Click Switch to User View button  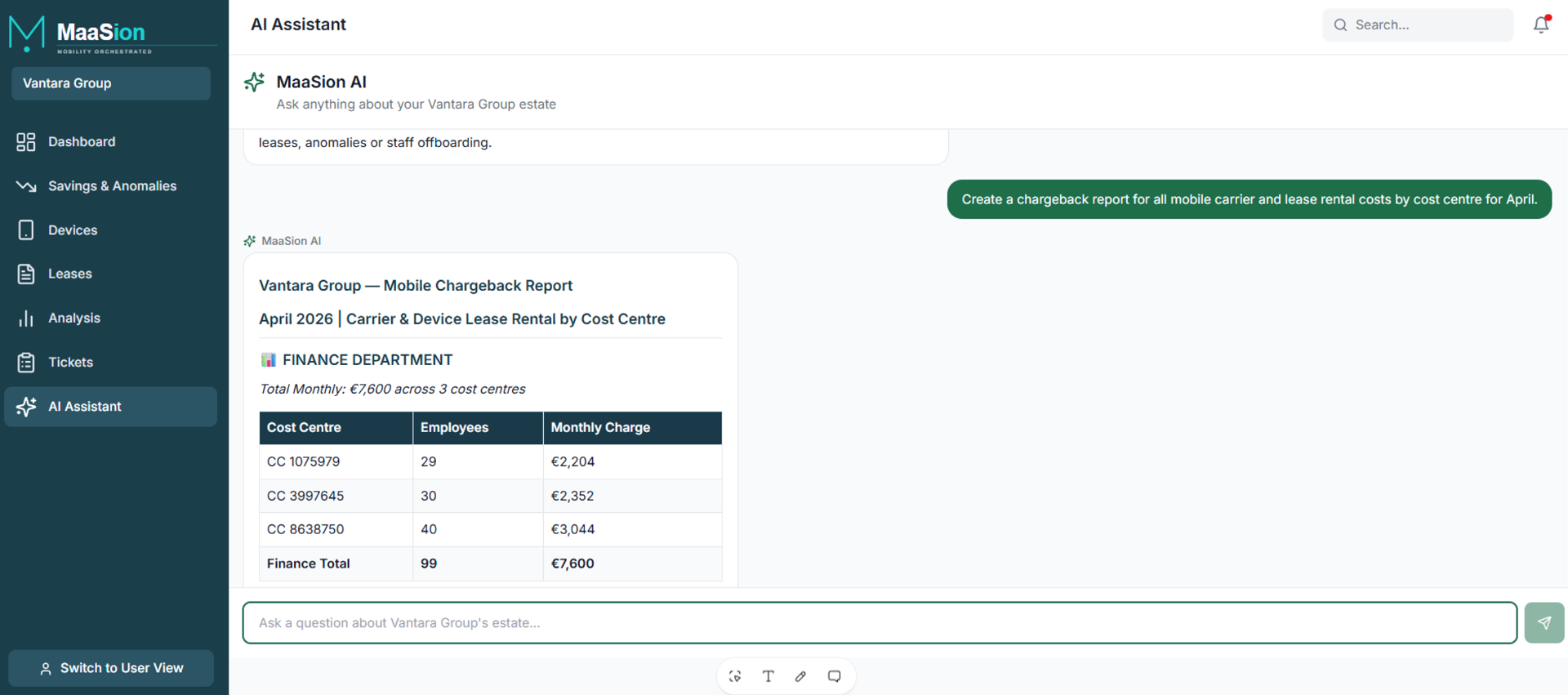click(111, 668)
